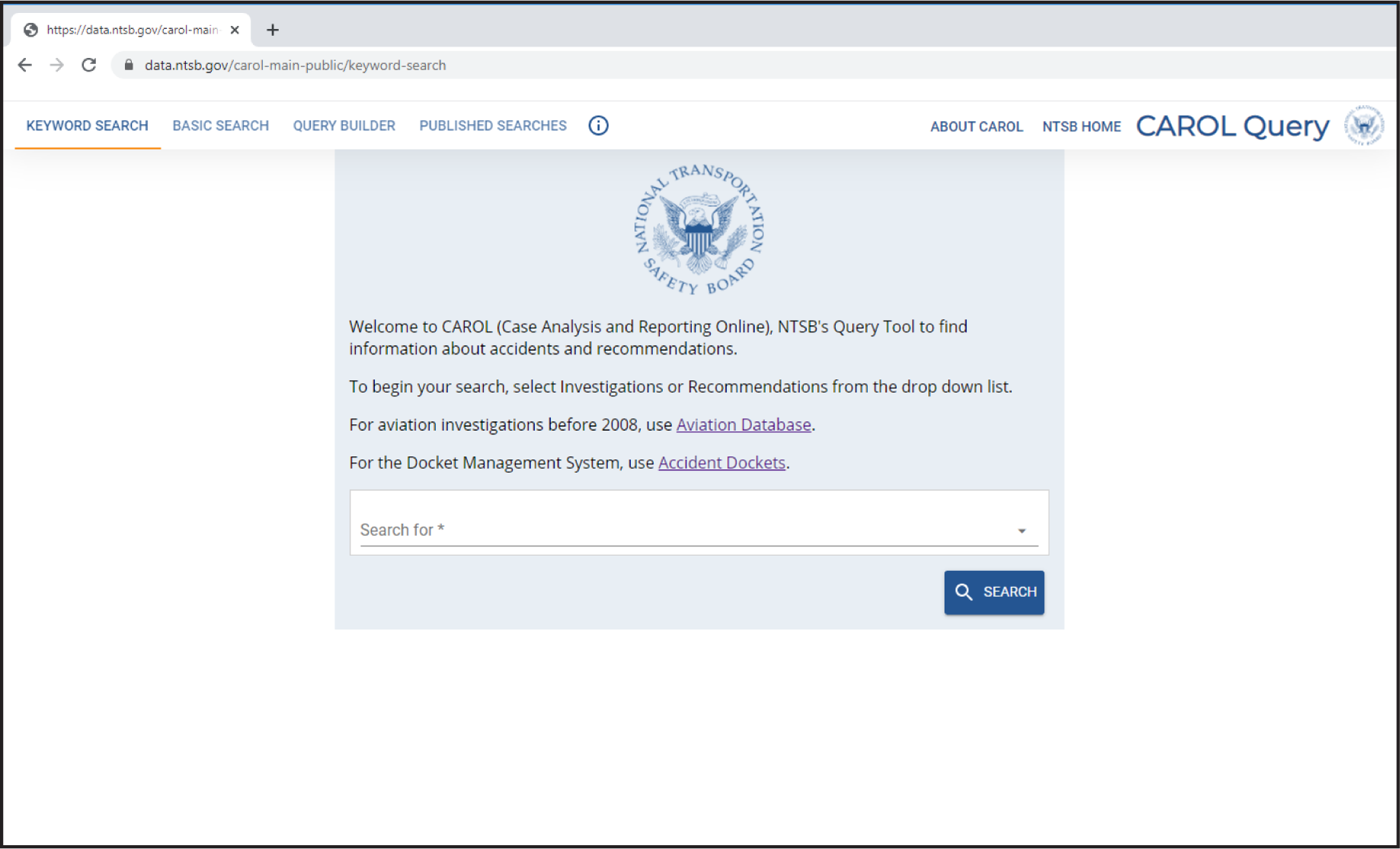The image size is (1400, 849).
Task: Reload the current page
Action: click(x=88, y=65)
